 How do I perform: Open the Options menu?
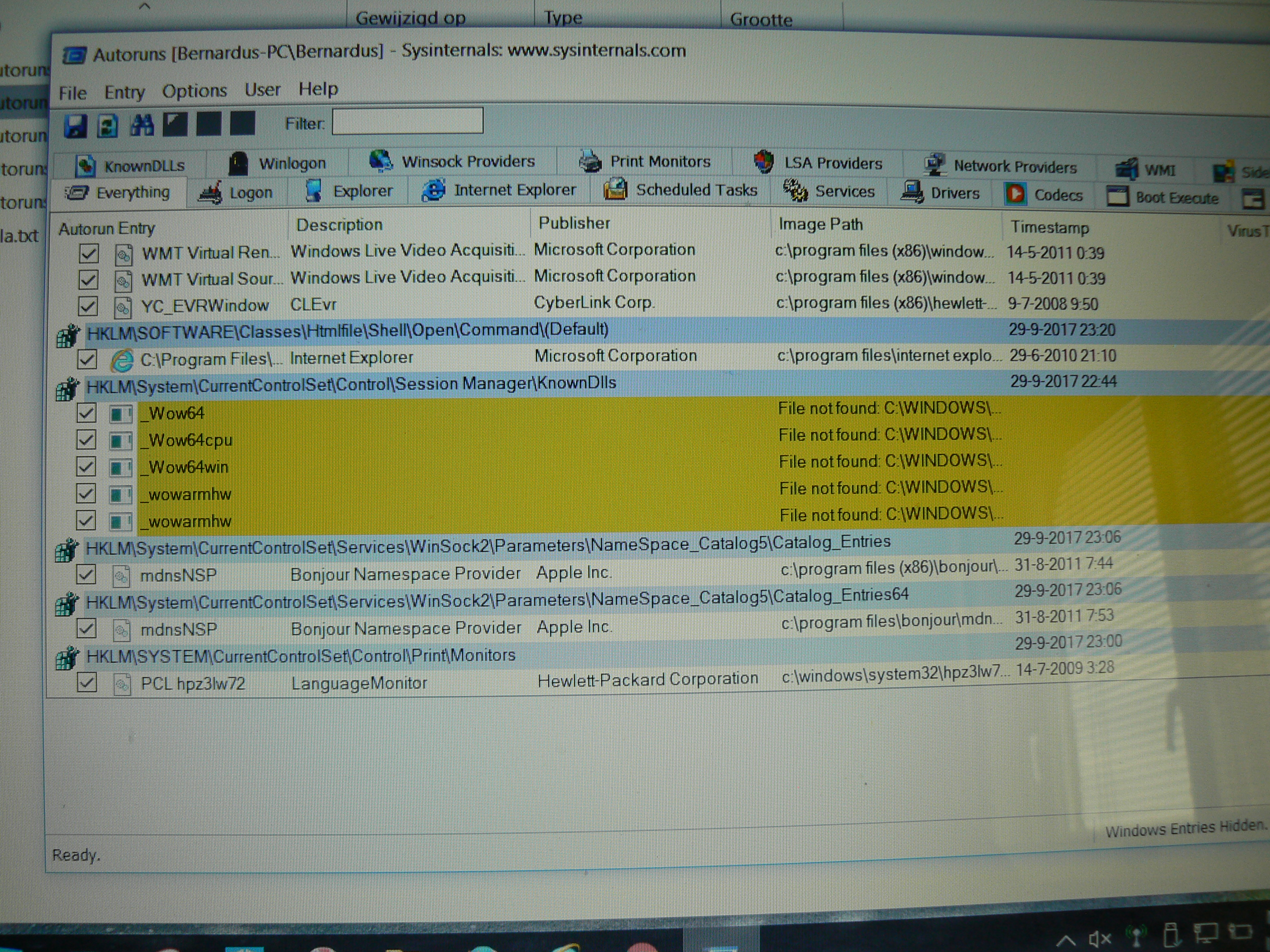coord(194,91)
